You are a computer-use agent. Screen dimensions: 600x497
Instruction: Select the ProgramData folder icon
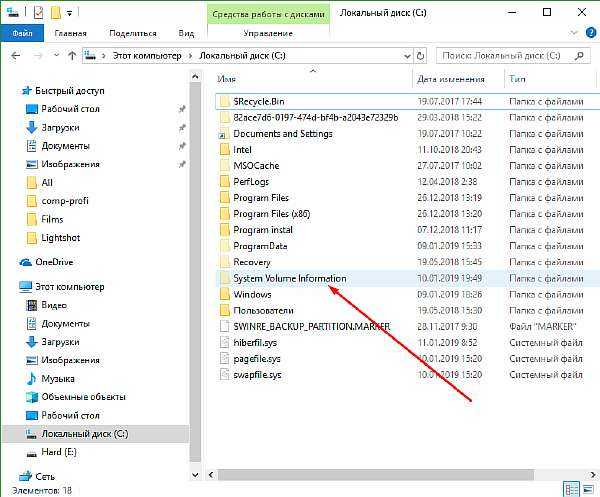[x=224, y=246]
